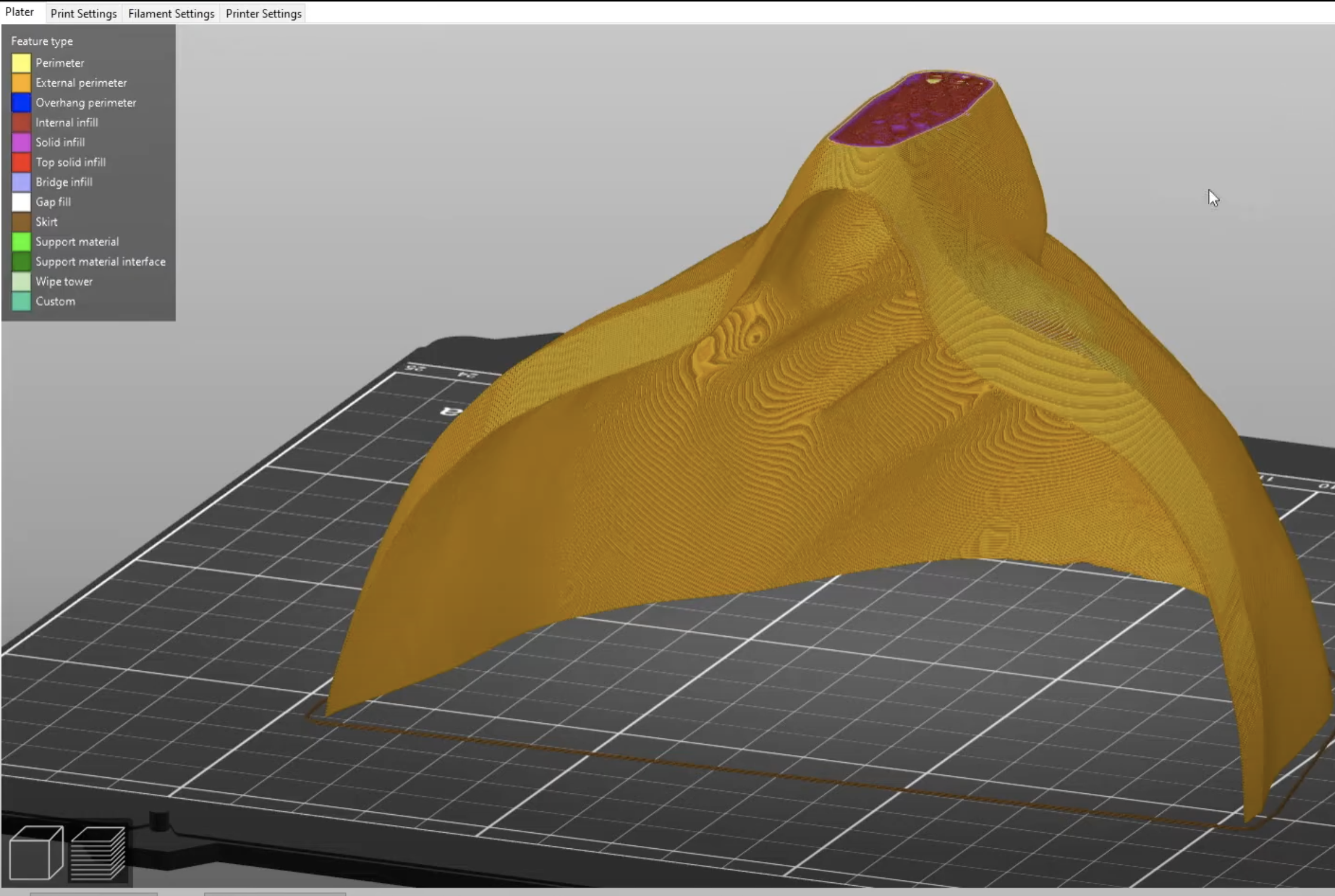The height and width of the screenshot is (896, 1335).
Task: Click the Internal infill legend swatch
Action: click(x=20, y=122)
